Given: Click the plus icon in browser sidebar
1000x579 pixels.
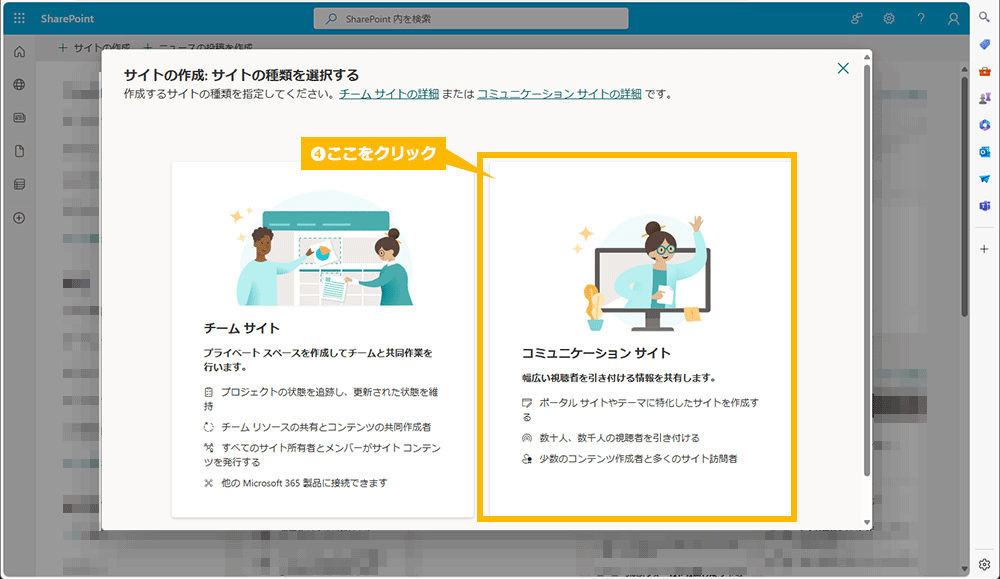Looking at the screenshot, I should [x=985, y=249].
